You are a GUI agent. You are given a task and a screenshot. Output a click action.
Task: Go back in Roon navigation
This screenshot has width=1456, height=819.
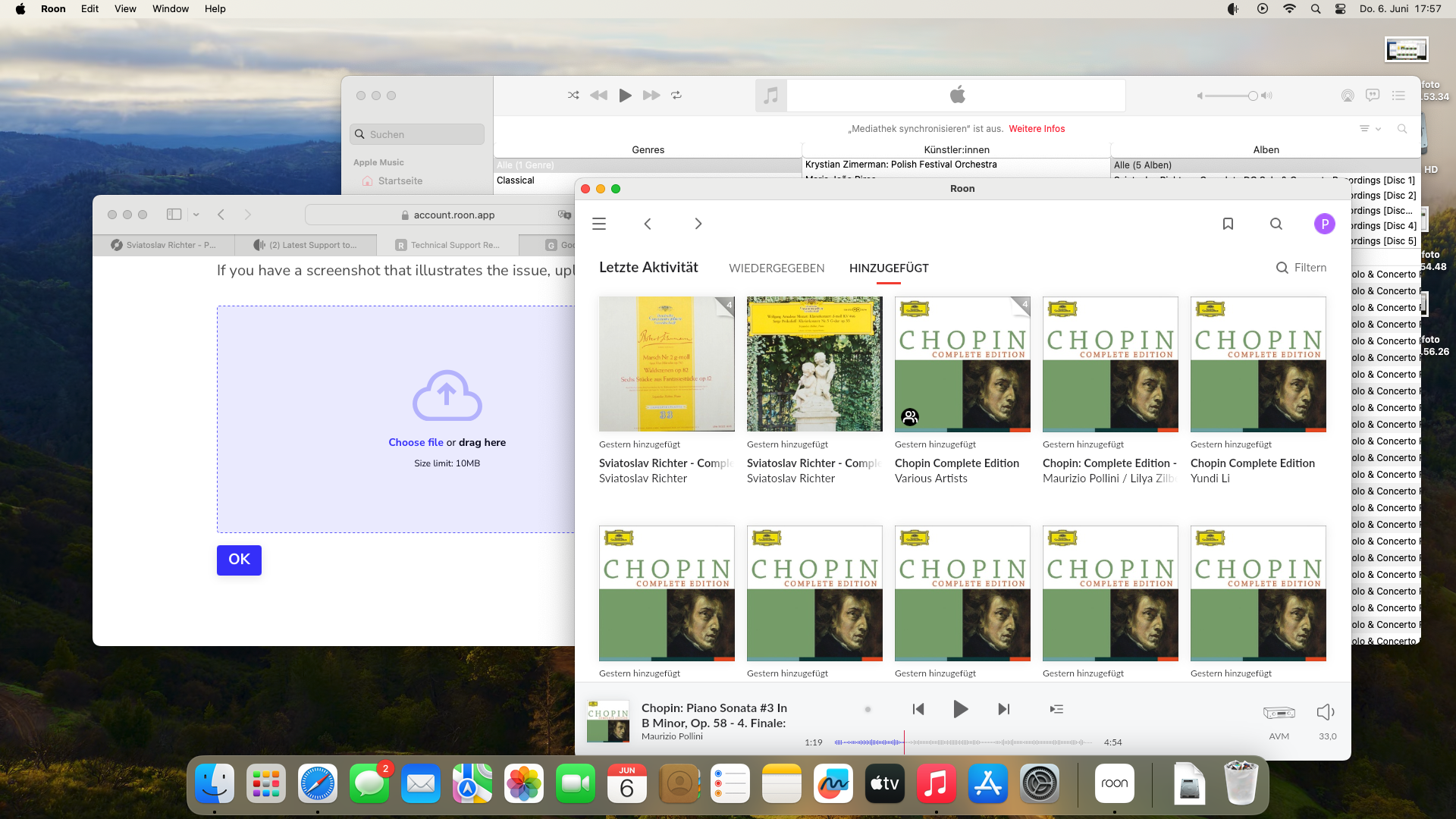[648, 224]
